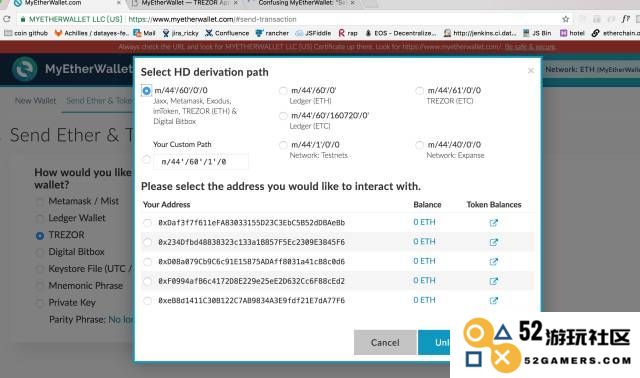The width and height of the screenshot is (640, 378).
Task: Open the jenkins.ci bookmark
Action: click(480, 33)
